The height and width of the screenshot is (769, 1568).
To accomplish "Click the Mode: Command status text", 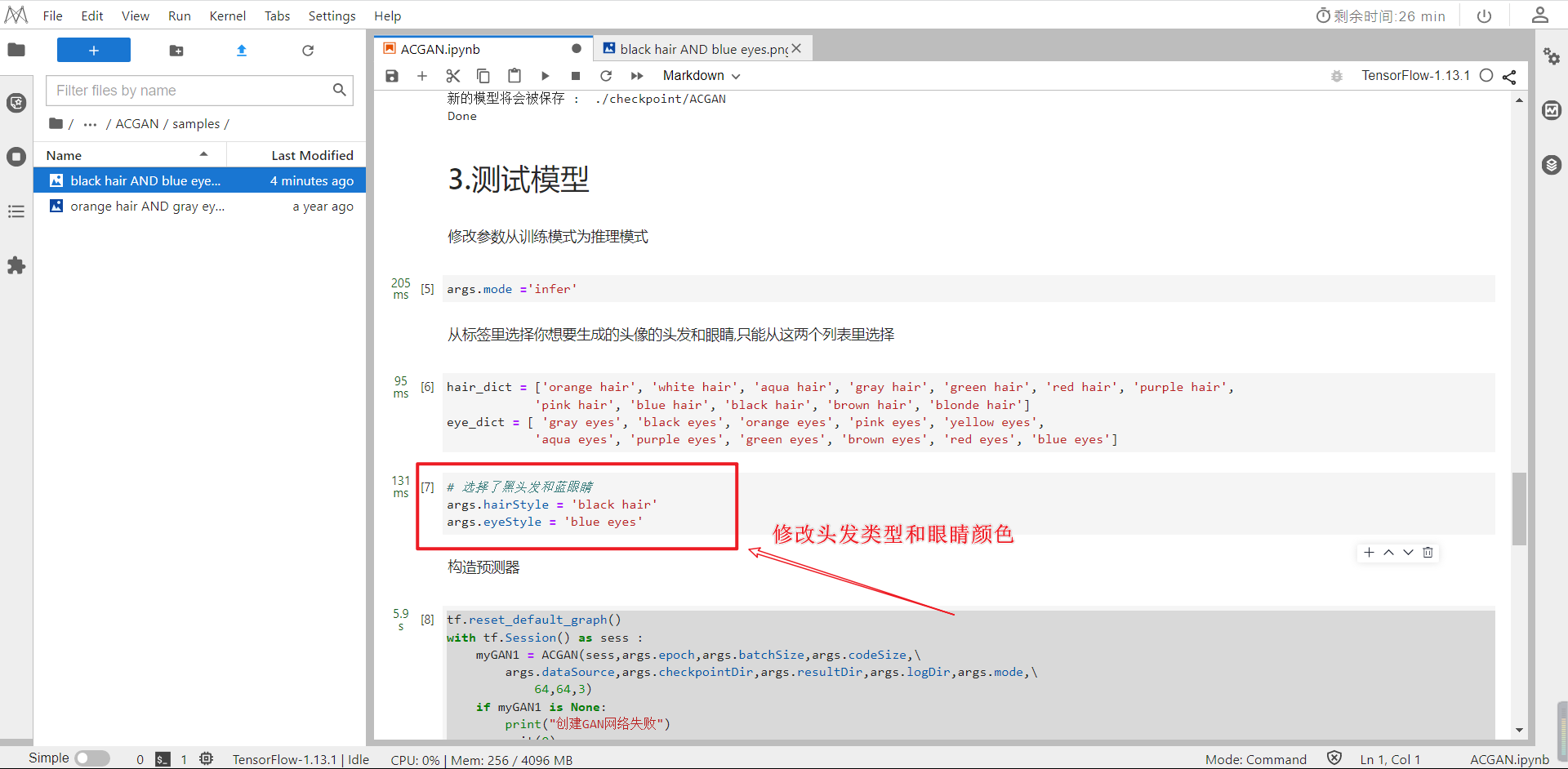I will (x=1256, y=759).
